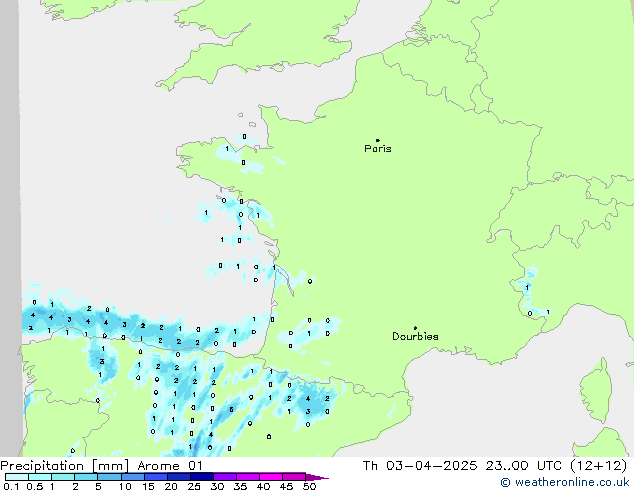The height and width of the screenshot is (490, 634).
Task: Click the '10' legend scale value
Action: [125, 486]
